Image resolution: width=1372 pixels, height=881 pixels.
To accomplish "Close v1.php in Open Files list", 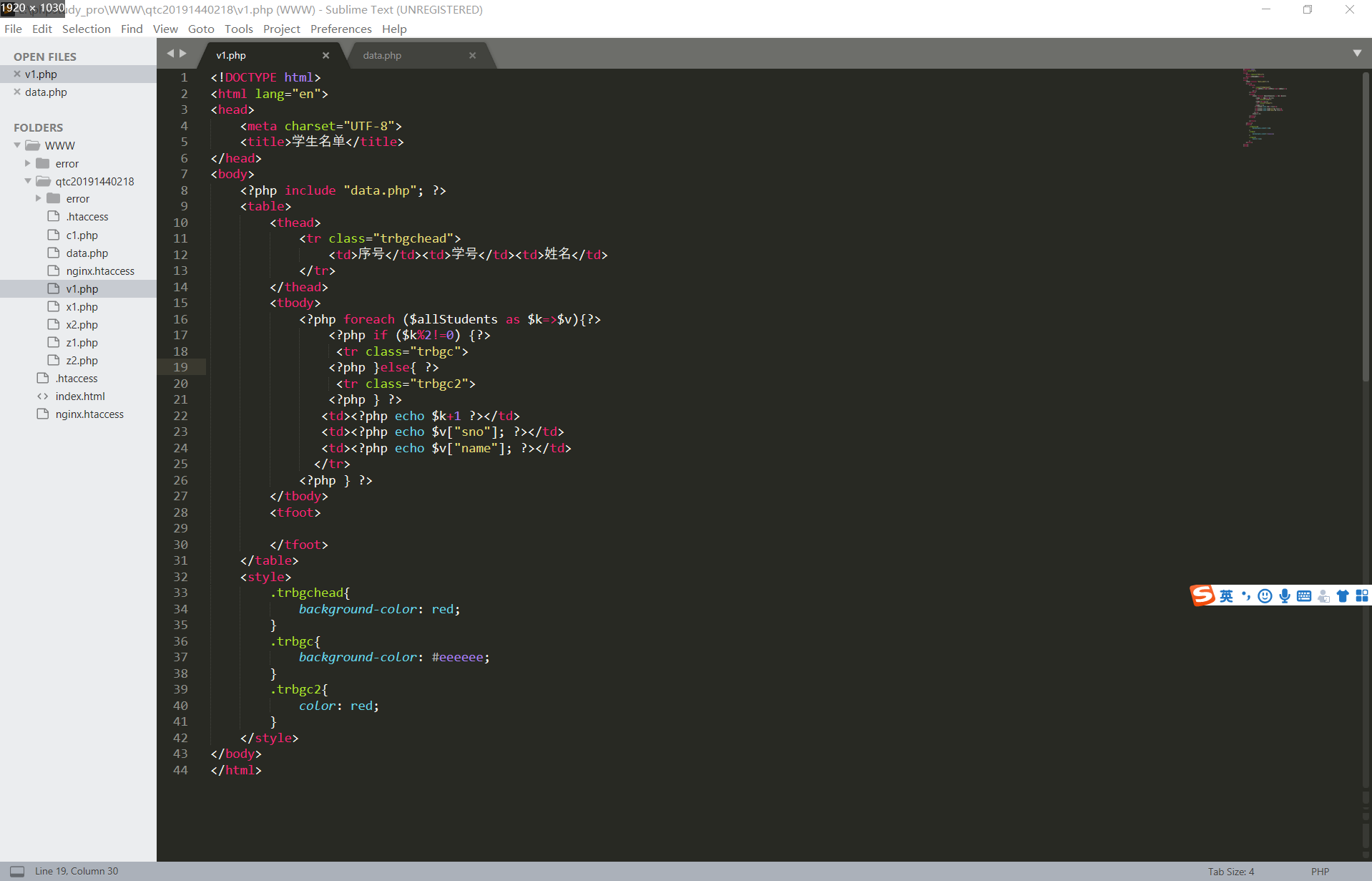I will pos(17,74).
